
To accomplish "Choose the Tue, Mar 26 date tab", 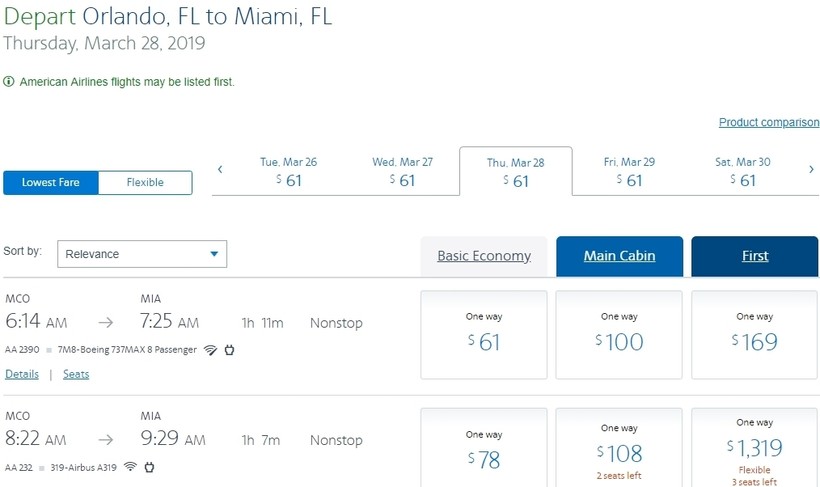I will click(x=288, y=172).
